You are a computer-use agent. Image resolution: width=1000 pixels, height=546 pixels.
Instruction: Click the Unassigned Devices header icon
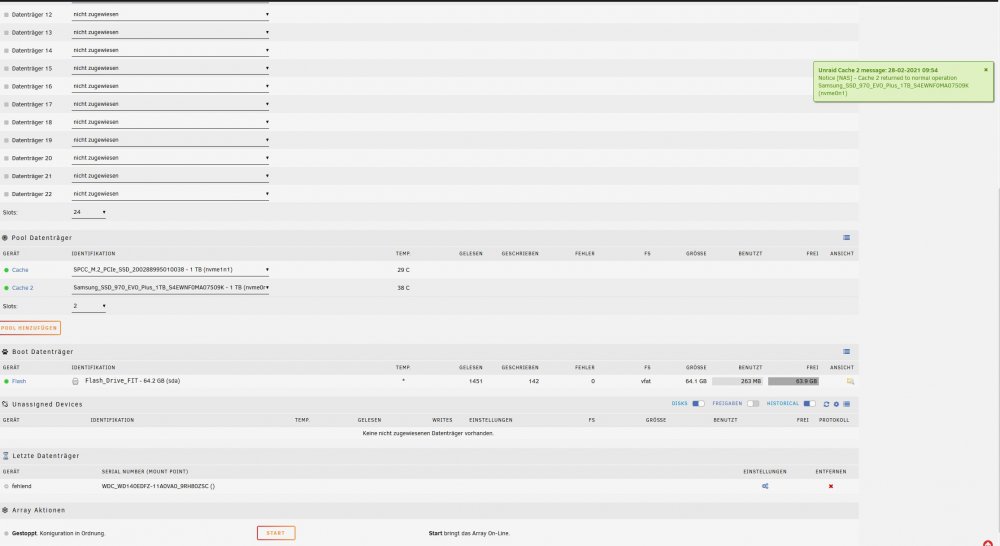pos(5,404)
